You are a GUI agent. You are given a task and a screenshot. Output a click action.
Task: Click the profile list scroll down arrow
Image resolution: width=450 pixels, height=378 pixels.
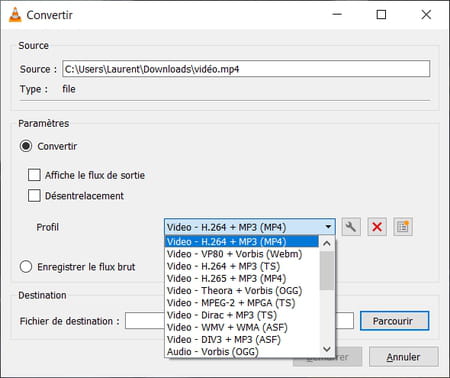(x=327, y=349)
